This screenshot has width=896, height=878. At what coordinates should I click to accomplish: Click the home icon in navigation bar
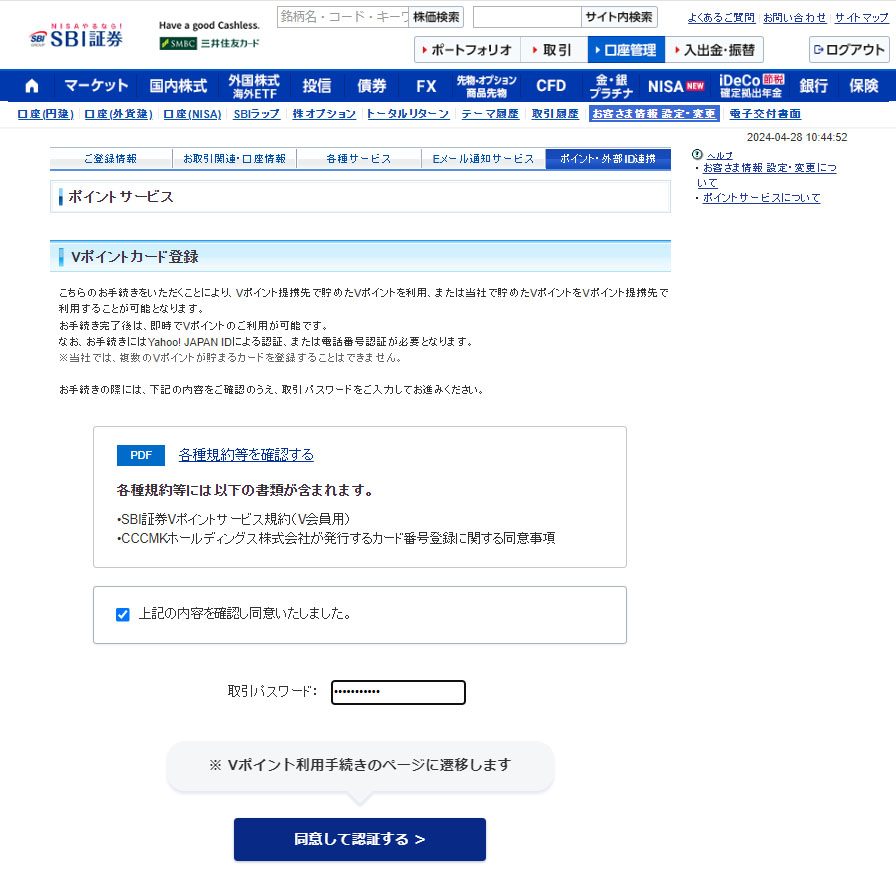(x=32, y=86)
